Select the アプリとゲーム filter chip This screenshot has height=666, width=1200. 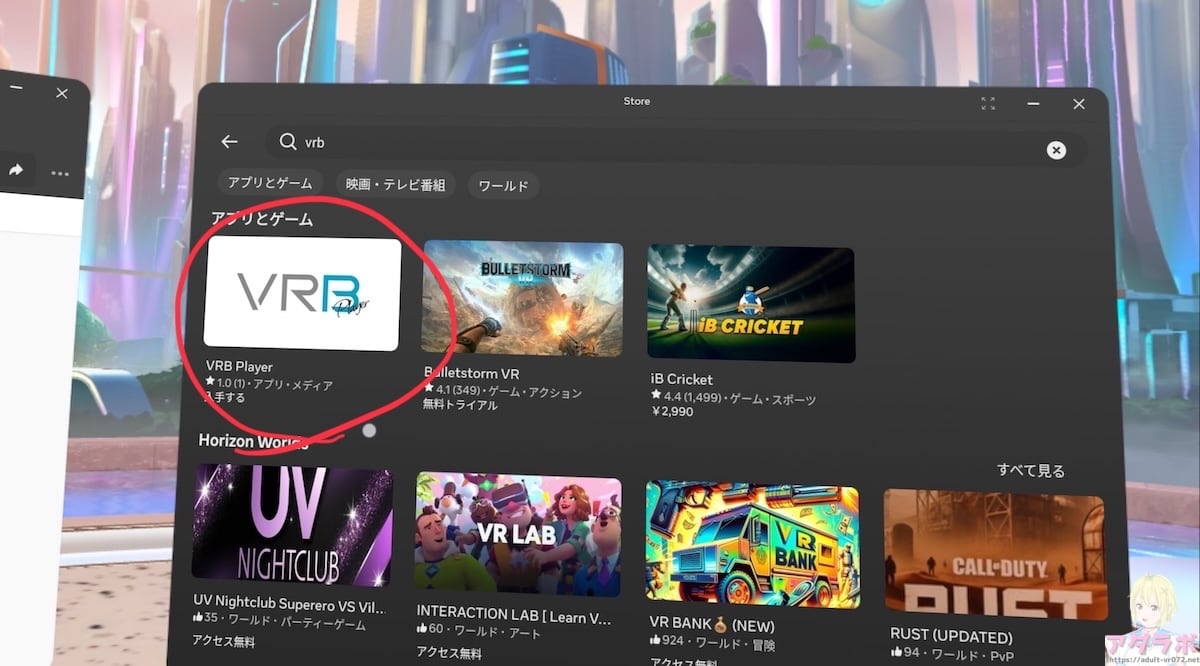pyautogui.click(x=270, y=184)
